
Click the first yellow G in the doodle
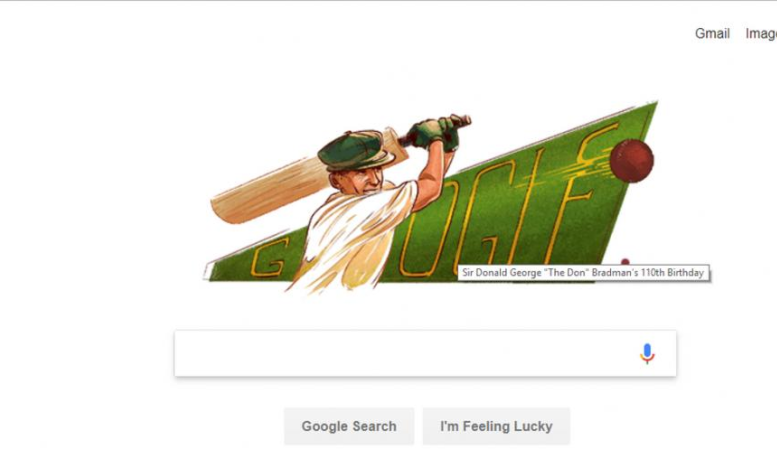click(x=269, y=259)
